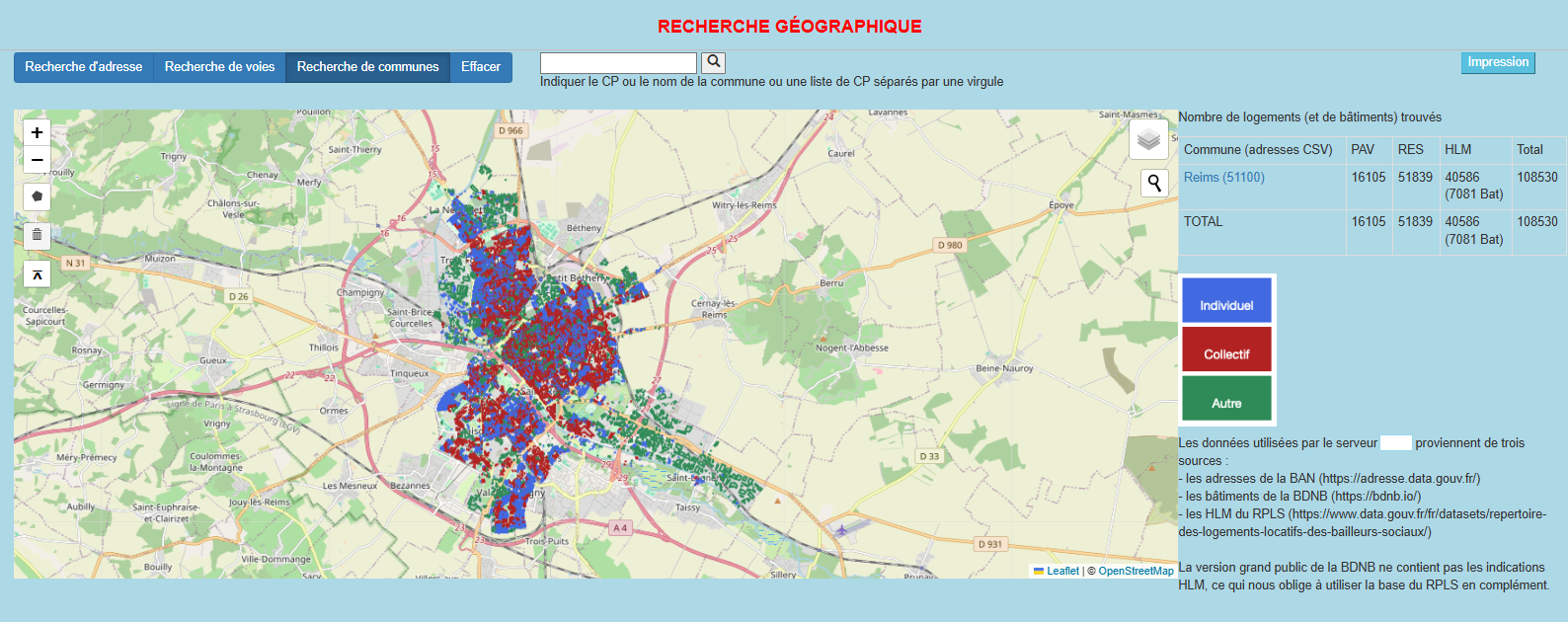
Task: Click Reims row PAV value 16105
Action: pos(1369,178)
